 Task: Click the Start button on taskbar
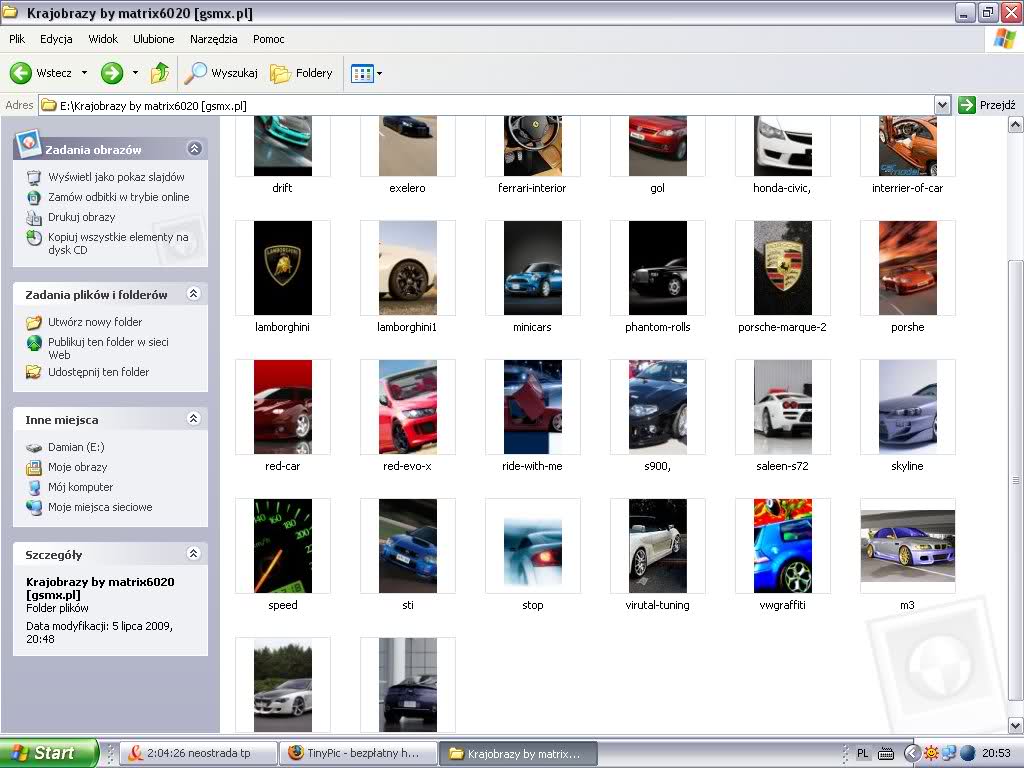tap(48, 753)
